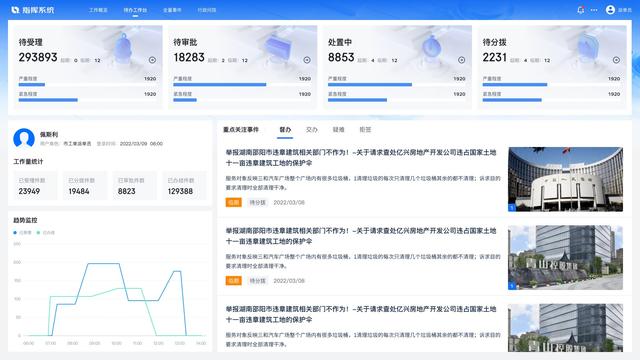Image resolution: width=640 pixels, height=360 pixels.
Task: Click the lower progress bar in the 待审批 card
Action: [242, 100]
